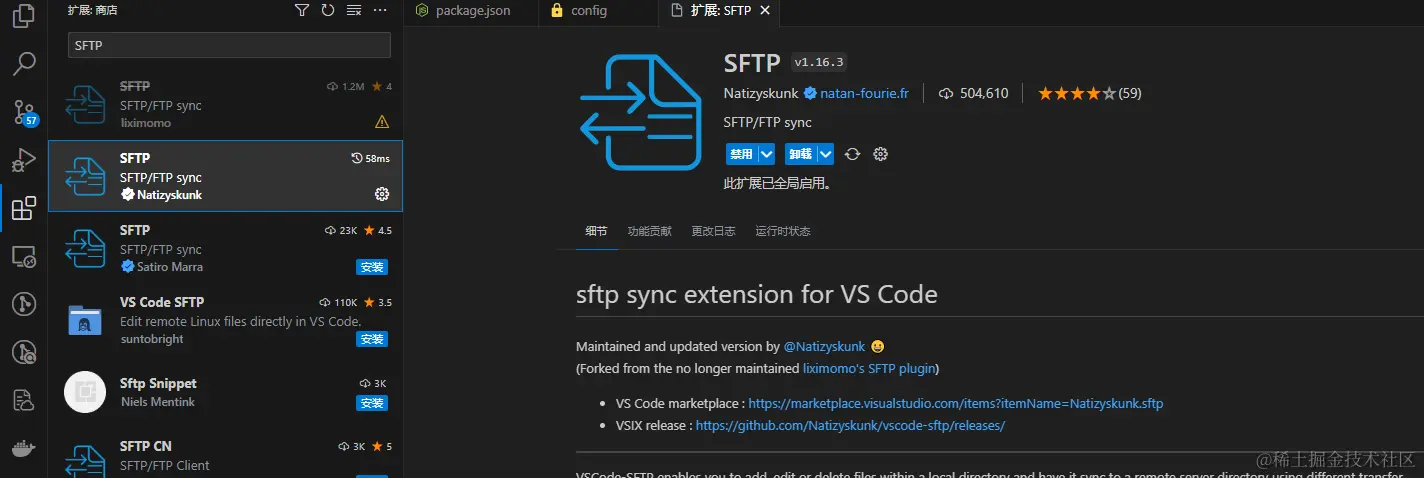This screenshot has width=1424, height=478.
Task: Click the star rating with 59 reviews
Action: coord(1089,93)
